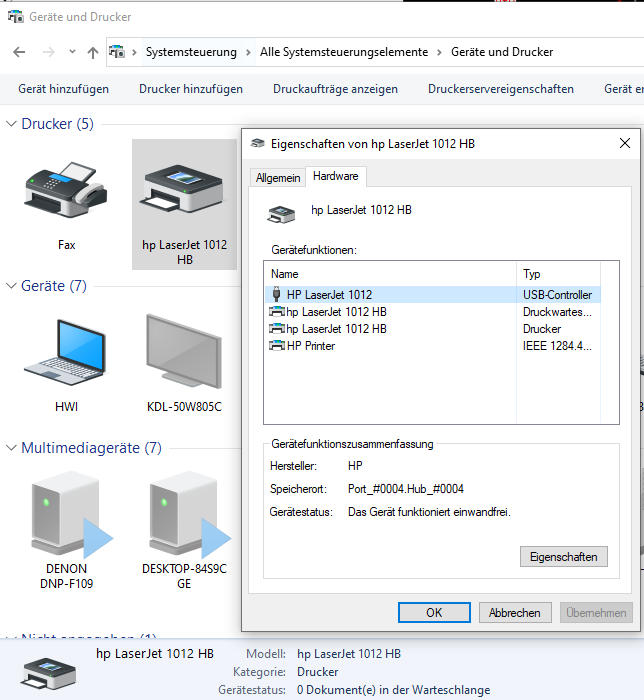Select the Fax printer icon
This screenshot has width=644, height=700.
click(x=66, y=192)
